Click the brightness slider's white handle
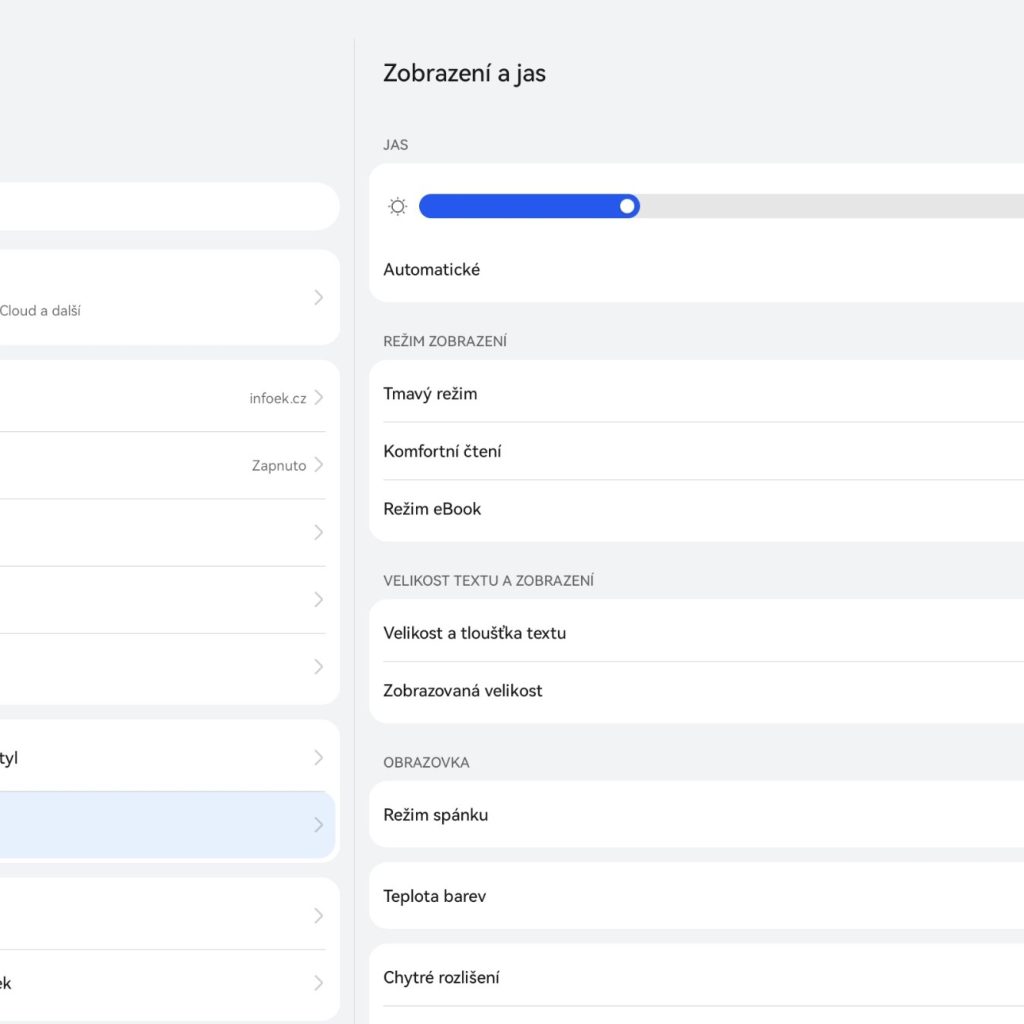Screen dimensions: 1024x1024 click(627, 206)
